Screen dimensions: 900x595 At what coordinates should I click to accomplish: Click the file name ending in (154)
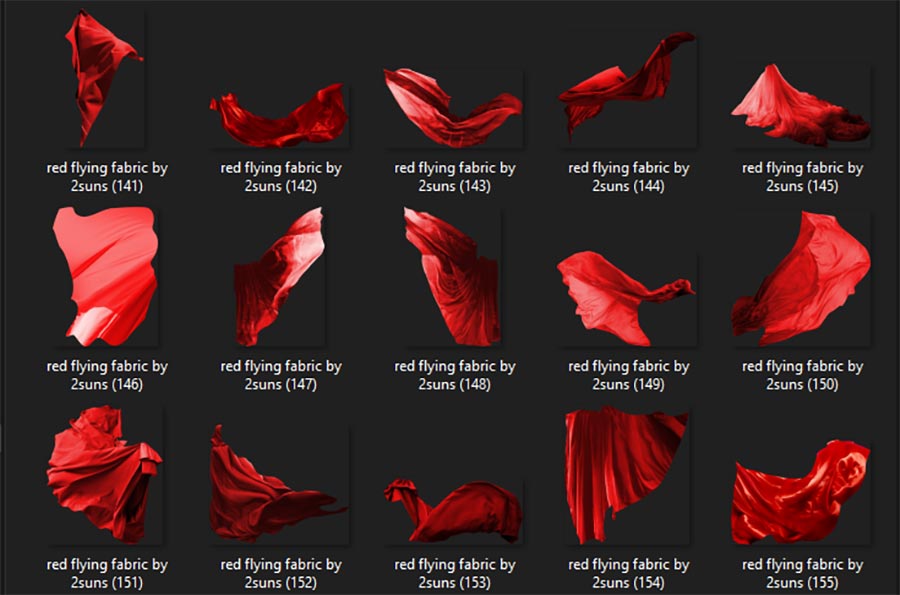coord(629,573)
